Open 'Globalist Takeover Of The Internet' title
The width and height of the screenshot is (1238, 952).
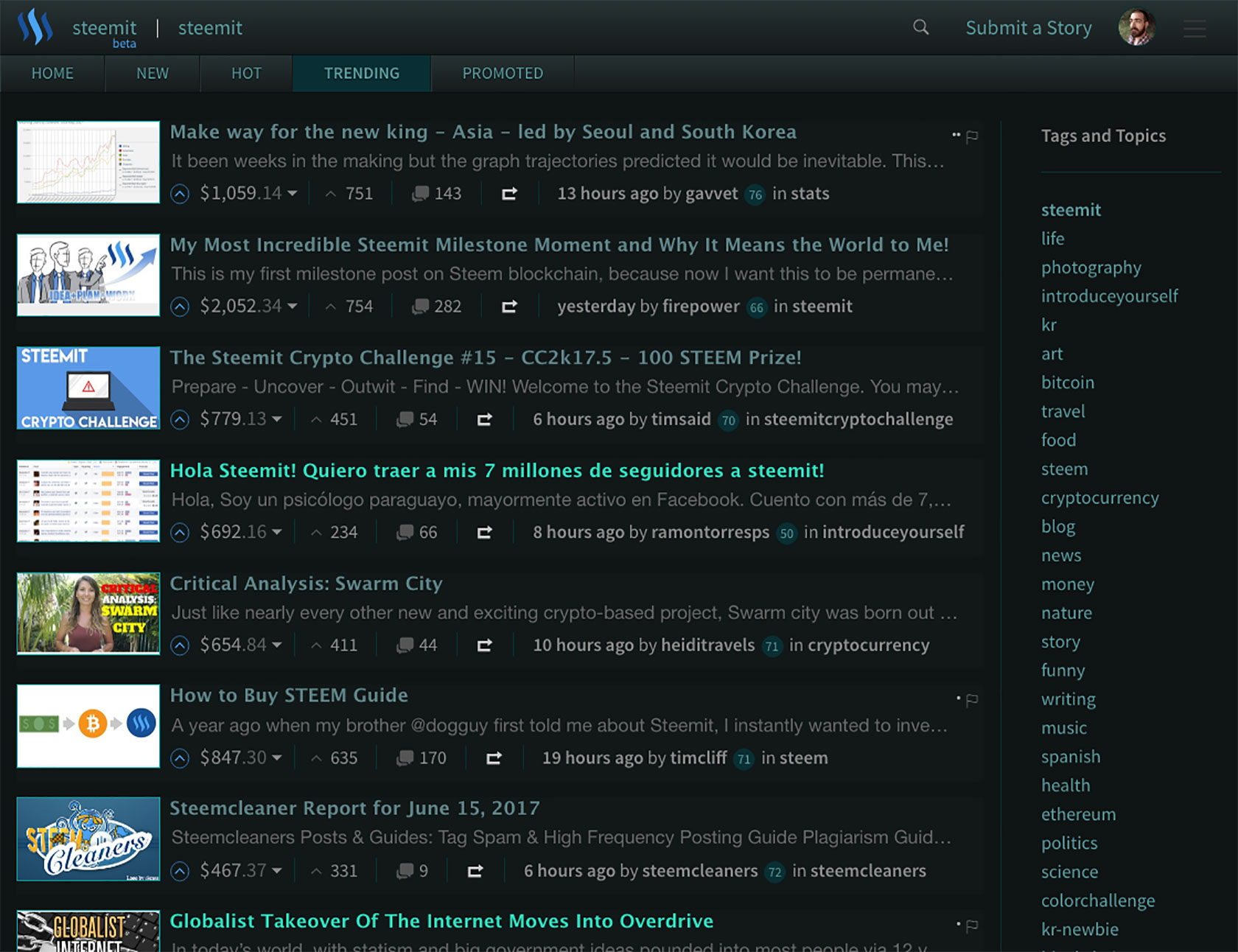(x=441, y=921)
